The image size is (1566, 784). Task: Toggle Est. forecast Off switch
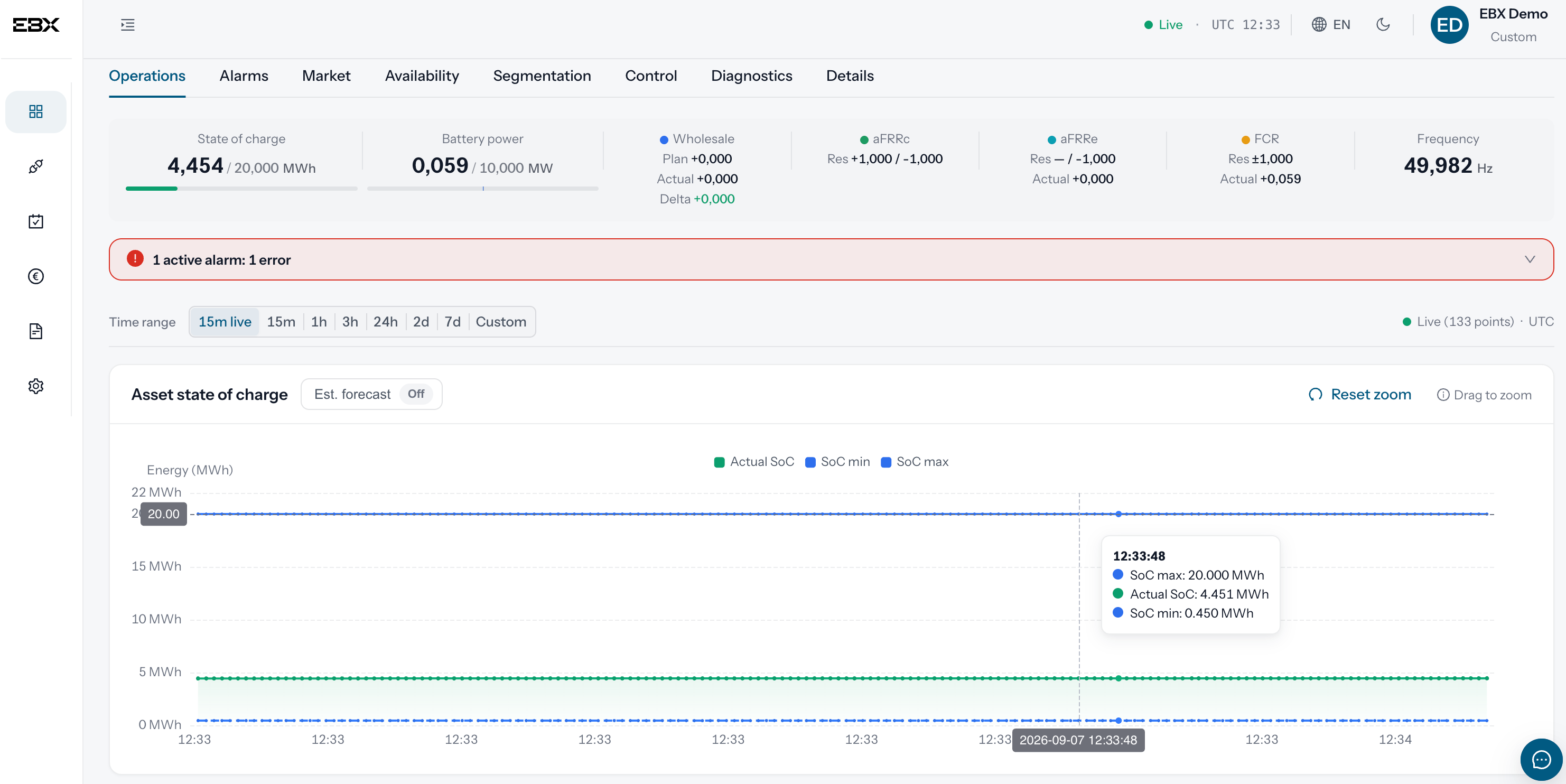click(416, 394)
